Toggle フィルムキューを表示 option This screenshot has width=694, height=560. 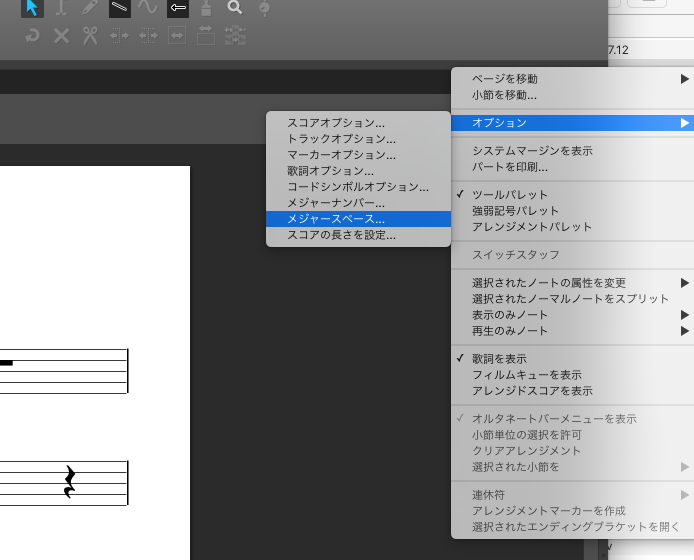572,375
